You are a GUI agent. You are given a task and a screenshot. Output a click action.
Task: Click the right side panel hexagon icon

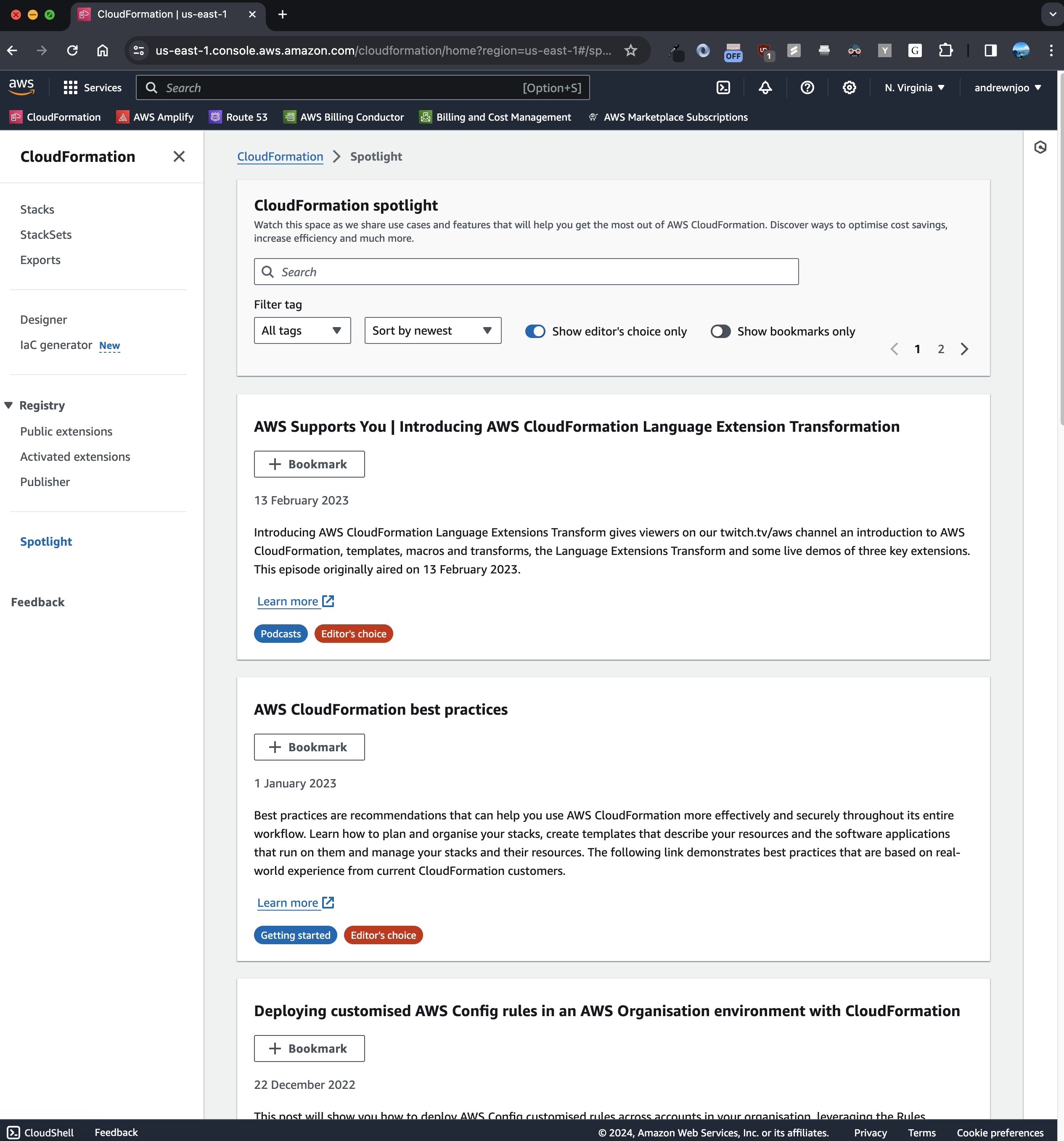pos(1040,148)
